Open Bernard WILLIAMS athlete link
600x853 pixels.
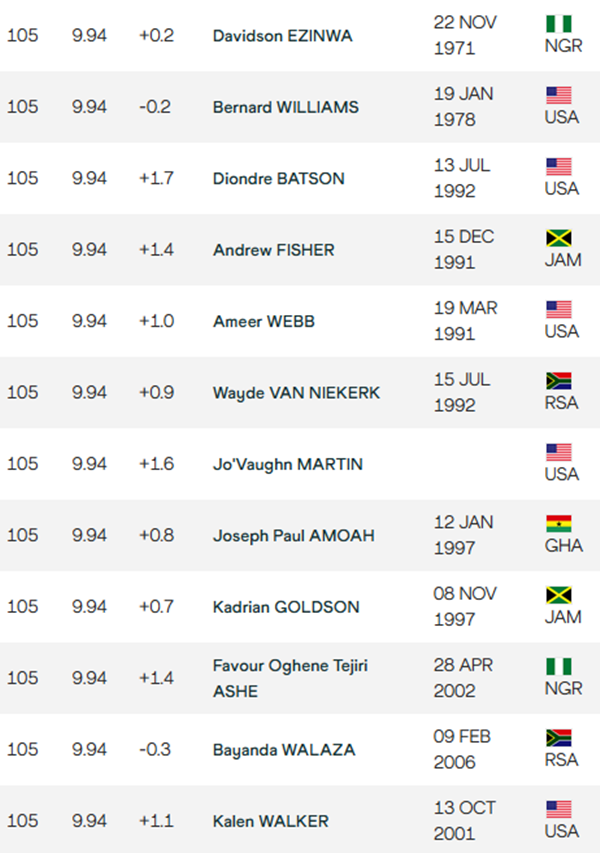(285, 107)
